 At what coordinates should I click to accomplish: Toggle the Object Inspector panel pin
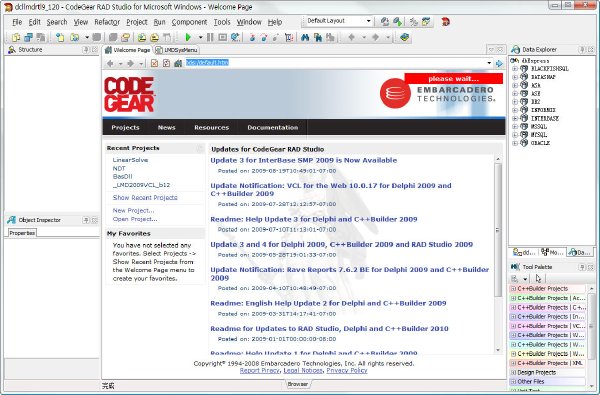[86, 220]
